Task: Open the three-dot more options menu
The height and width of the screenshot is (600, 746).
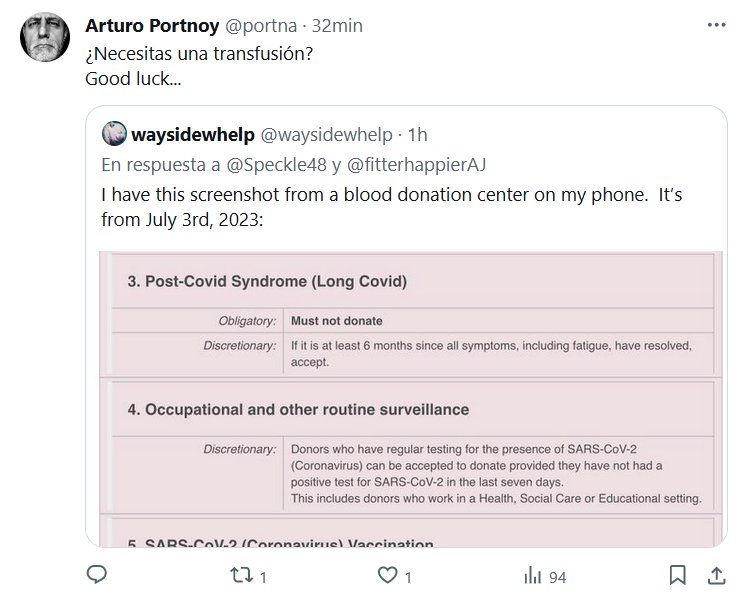Action: coord(716,25)
